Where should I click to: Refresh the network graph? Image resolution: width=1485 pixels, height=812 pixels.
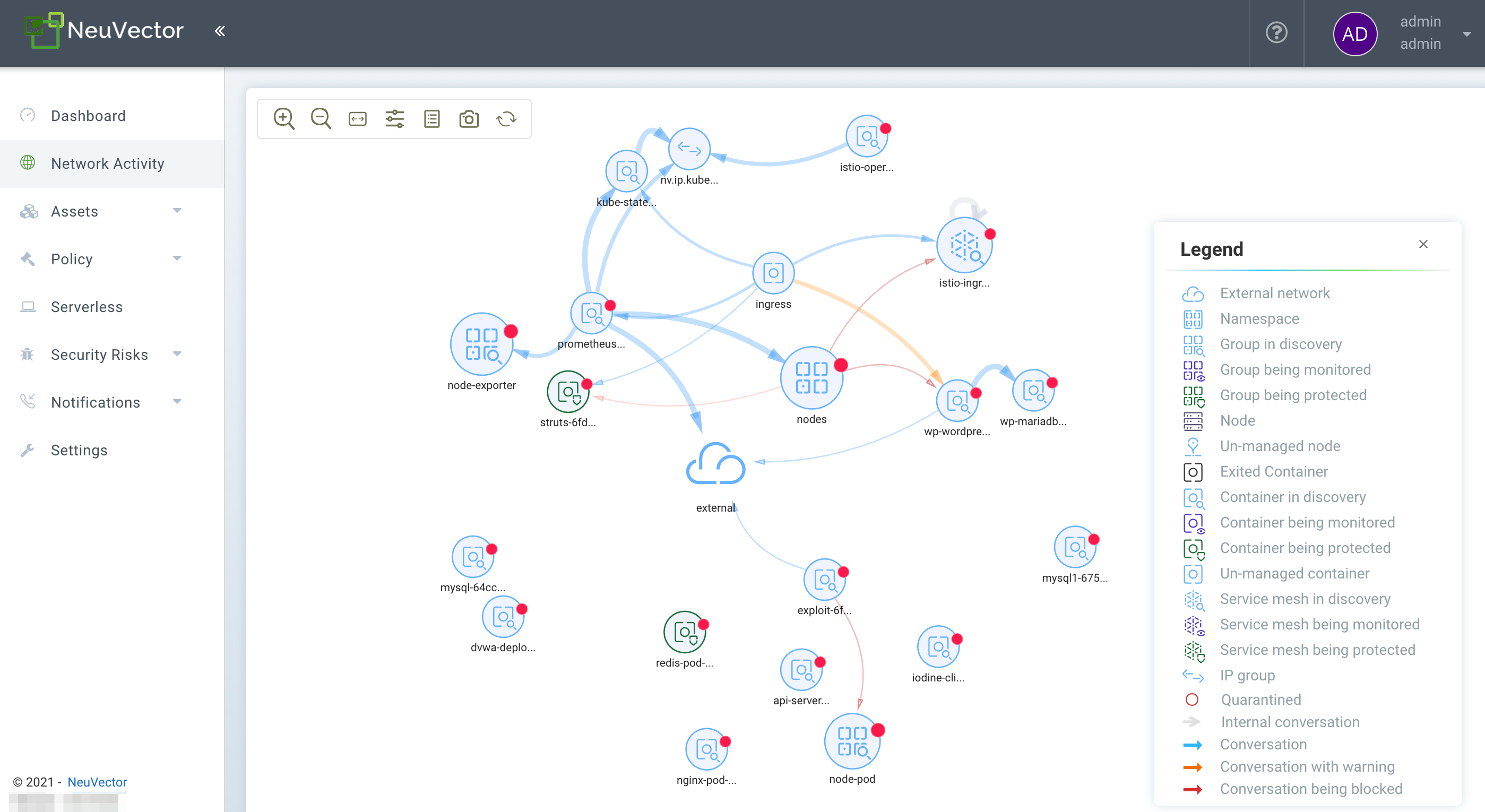[x=506, y=119]
